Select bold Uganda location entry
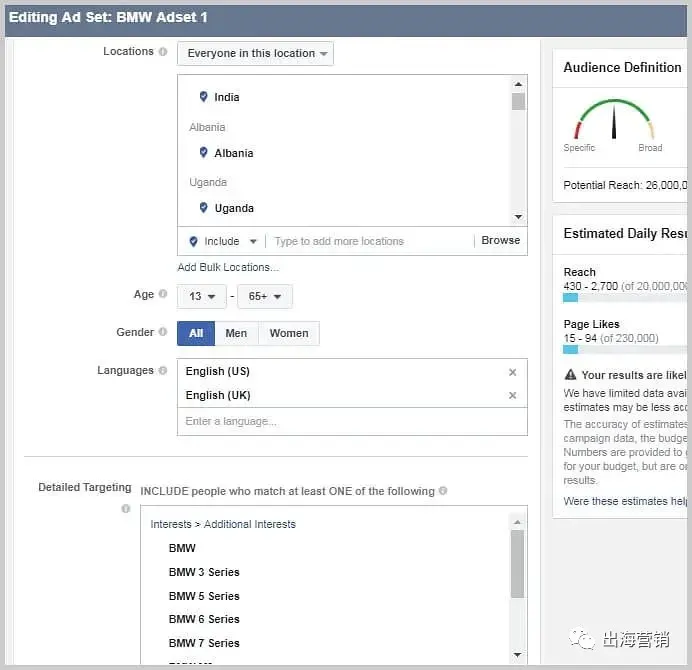The image size is (692, 670). pyautogui.click(x=234, y=208)
